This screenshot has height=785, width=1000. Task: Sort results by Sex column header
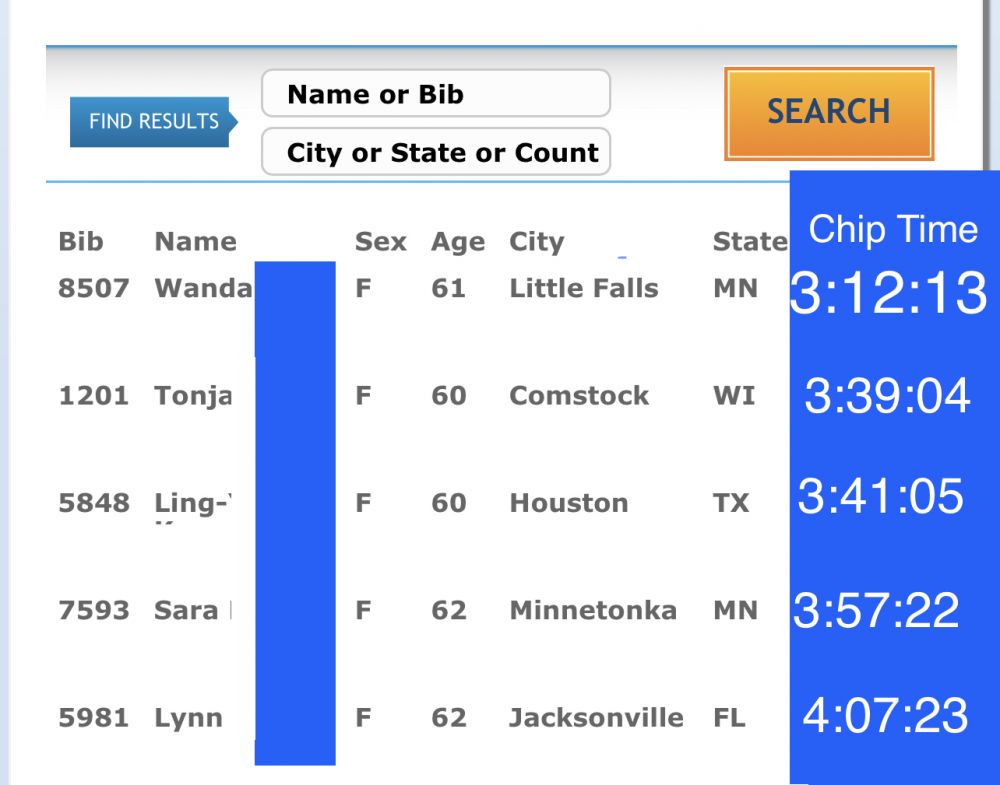[x=380, y=242]
